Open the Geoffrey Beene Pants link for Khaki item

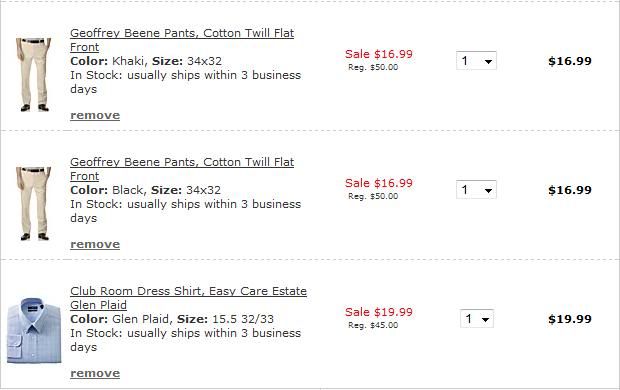pyautogui.click(x=182, y=40)
